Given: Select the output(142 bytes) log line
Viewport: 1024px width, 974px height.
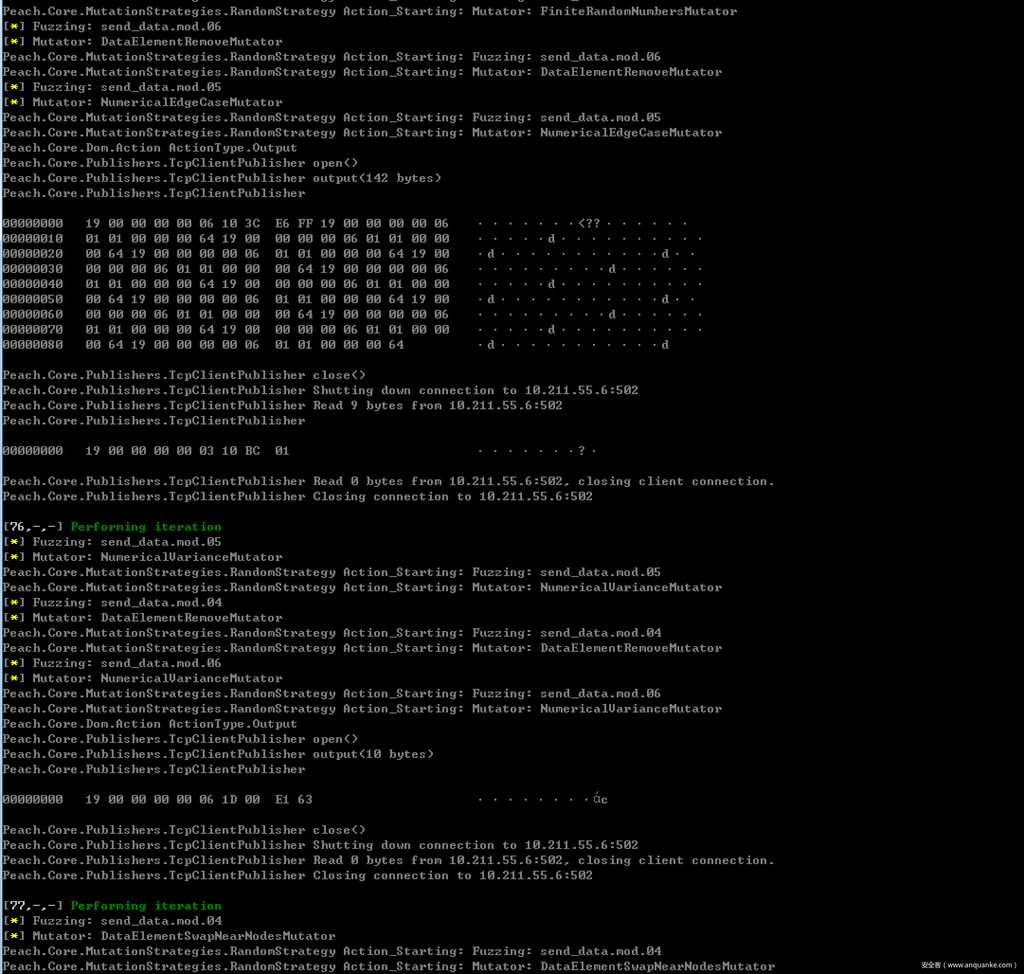Looking at the screenshot, I should point(220,178).
